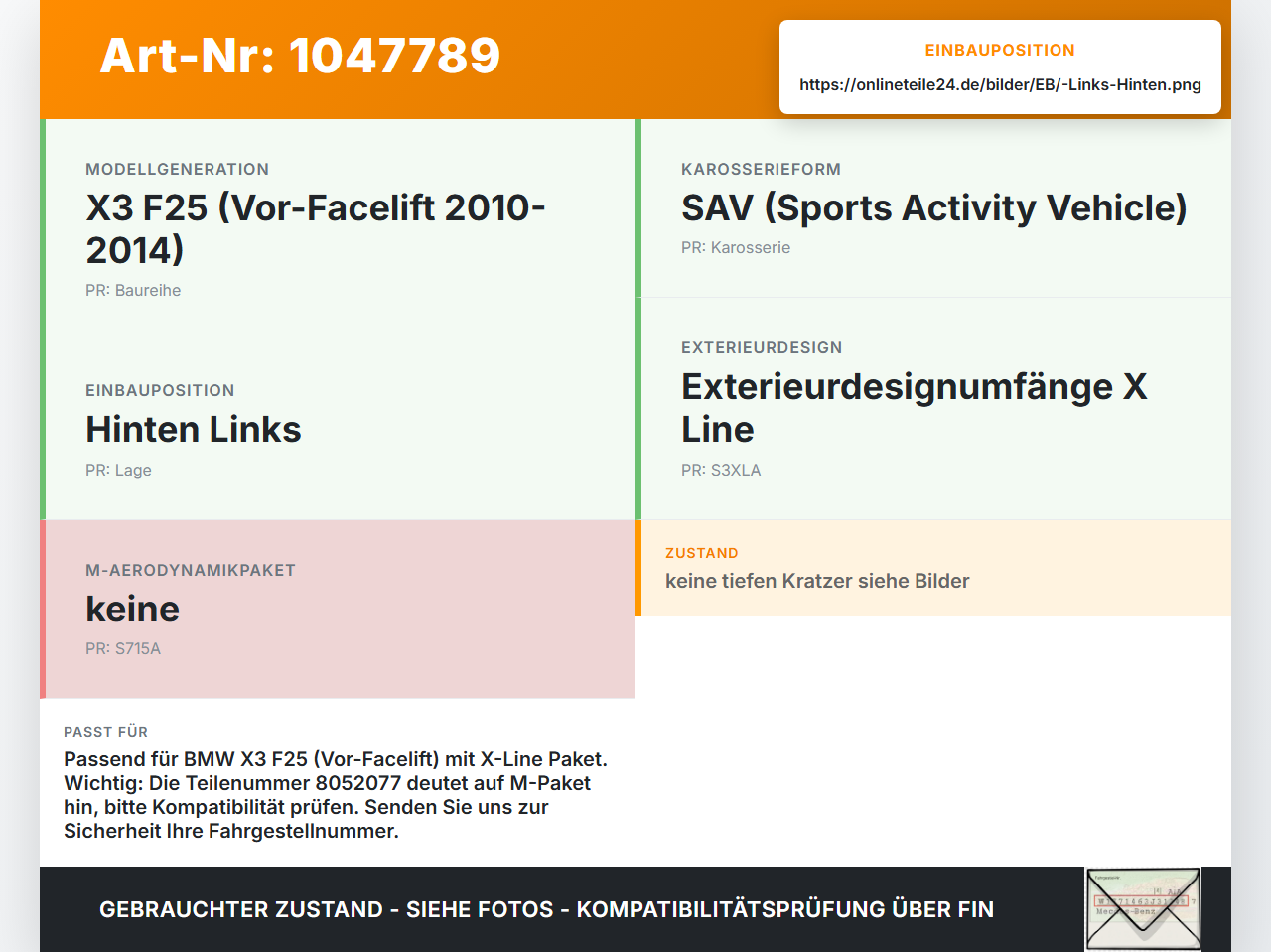This screenshot has height=952, width=1271.
Task: Open the Links-Hinten.png image URL
Action: pyautogui.click(x=1000, y=84)
